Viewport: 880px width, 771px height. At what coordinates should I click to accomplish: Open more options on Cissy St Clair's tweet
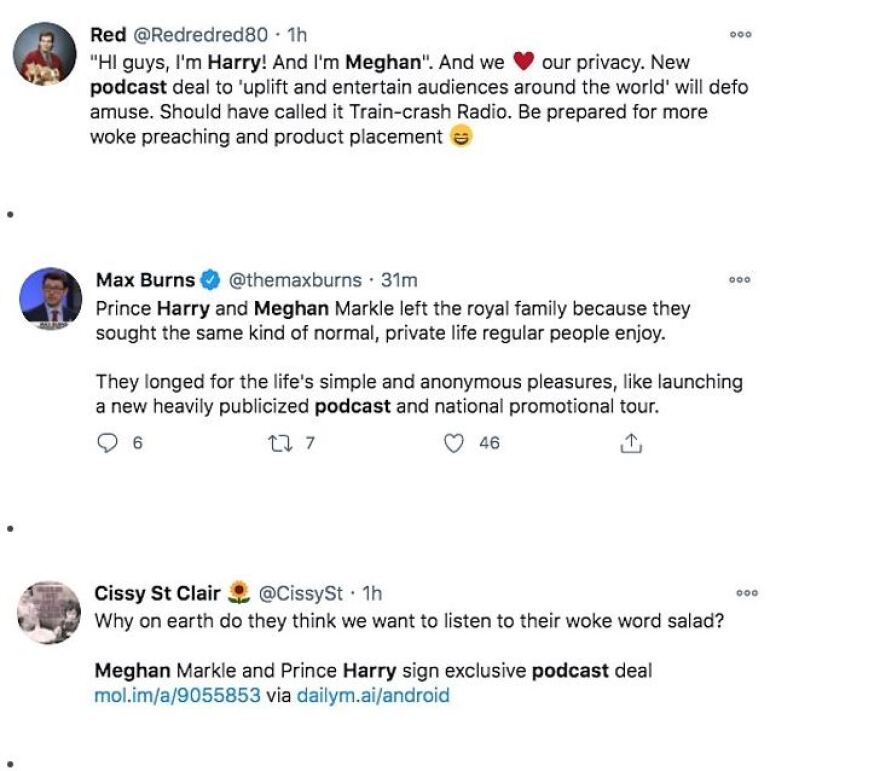pyautogui.click(x=746, y=593)
